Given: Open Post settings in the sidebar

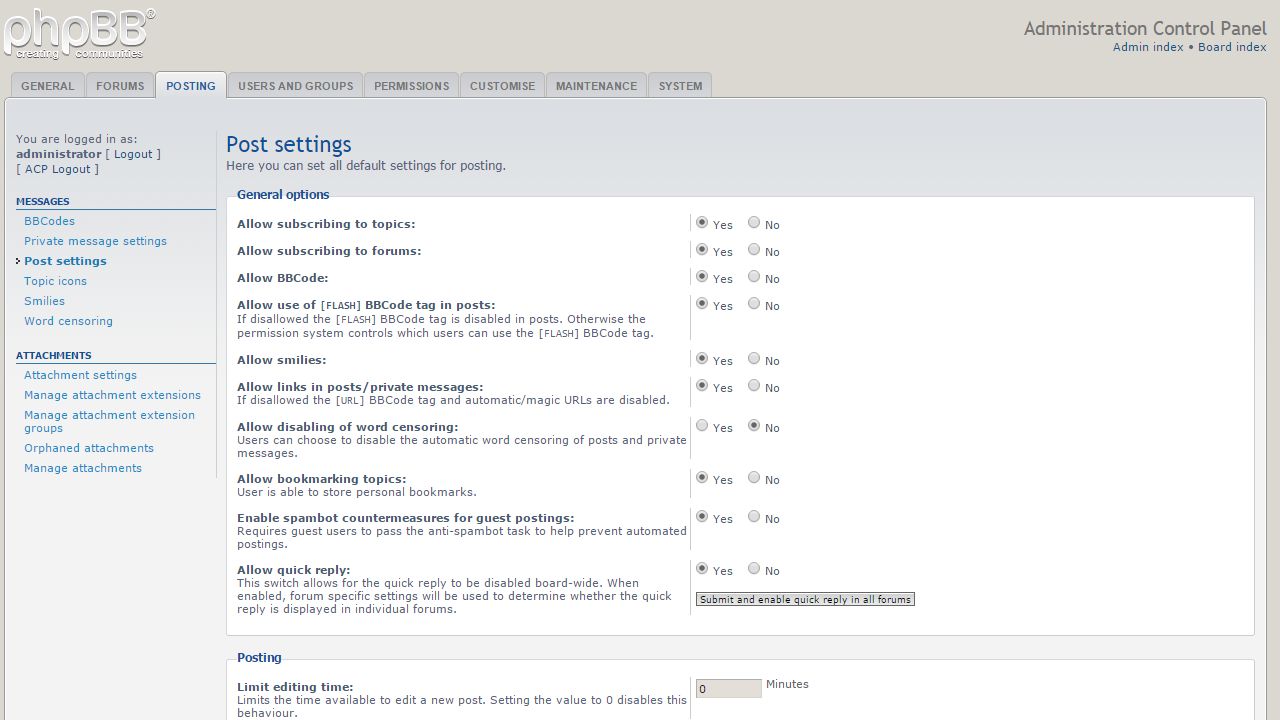Looking at the screenshot, I should click(x=65, y=261).
